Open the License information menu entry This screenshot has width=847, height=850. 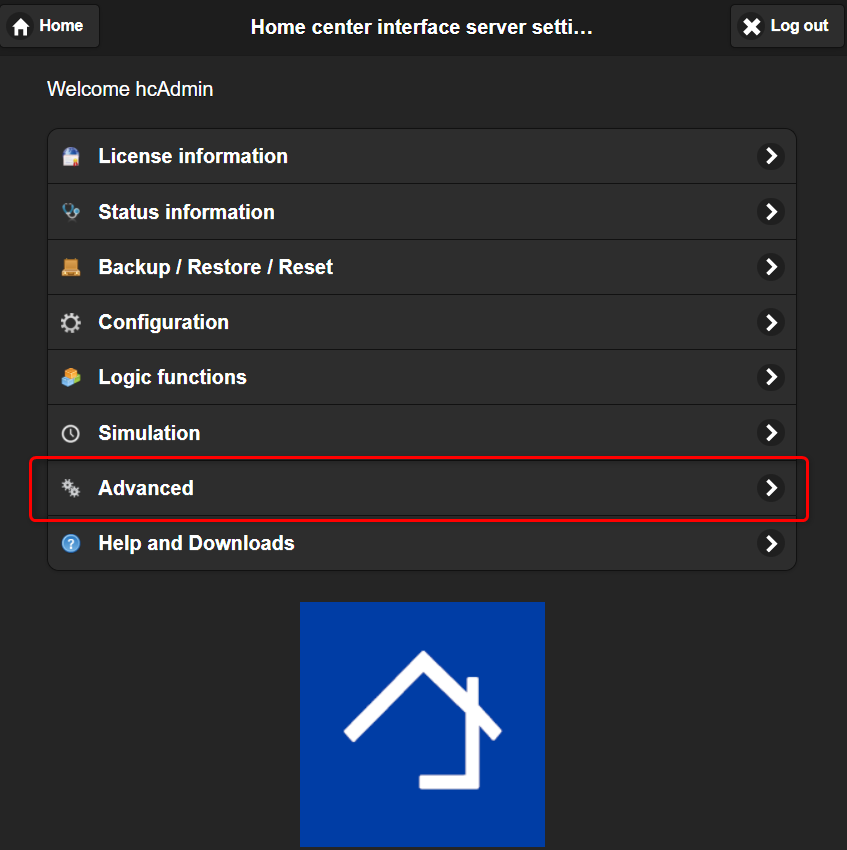(422, 156)
